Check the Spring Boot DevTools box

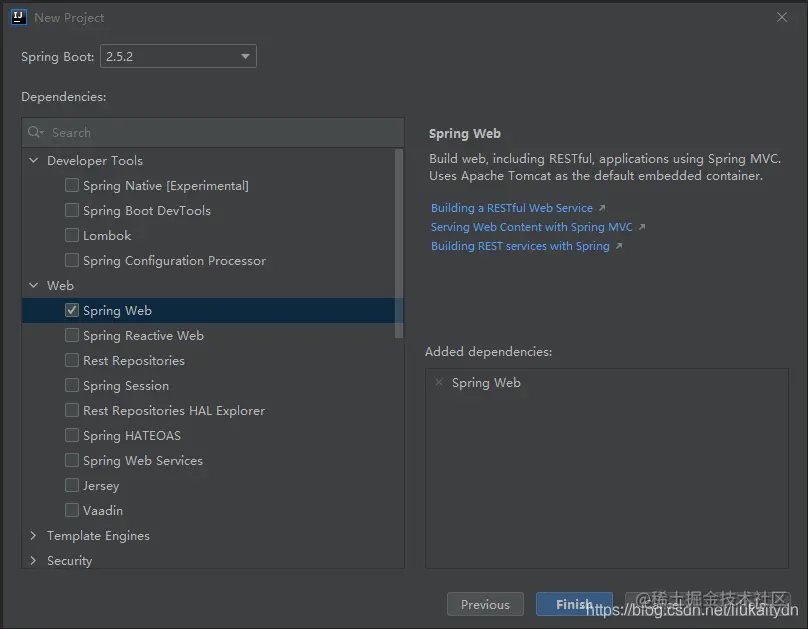pyautogui.click(x=72, y=210)
